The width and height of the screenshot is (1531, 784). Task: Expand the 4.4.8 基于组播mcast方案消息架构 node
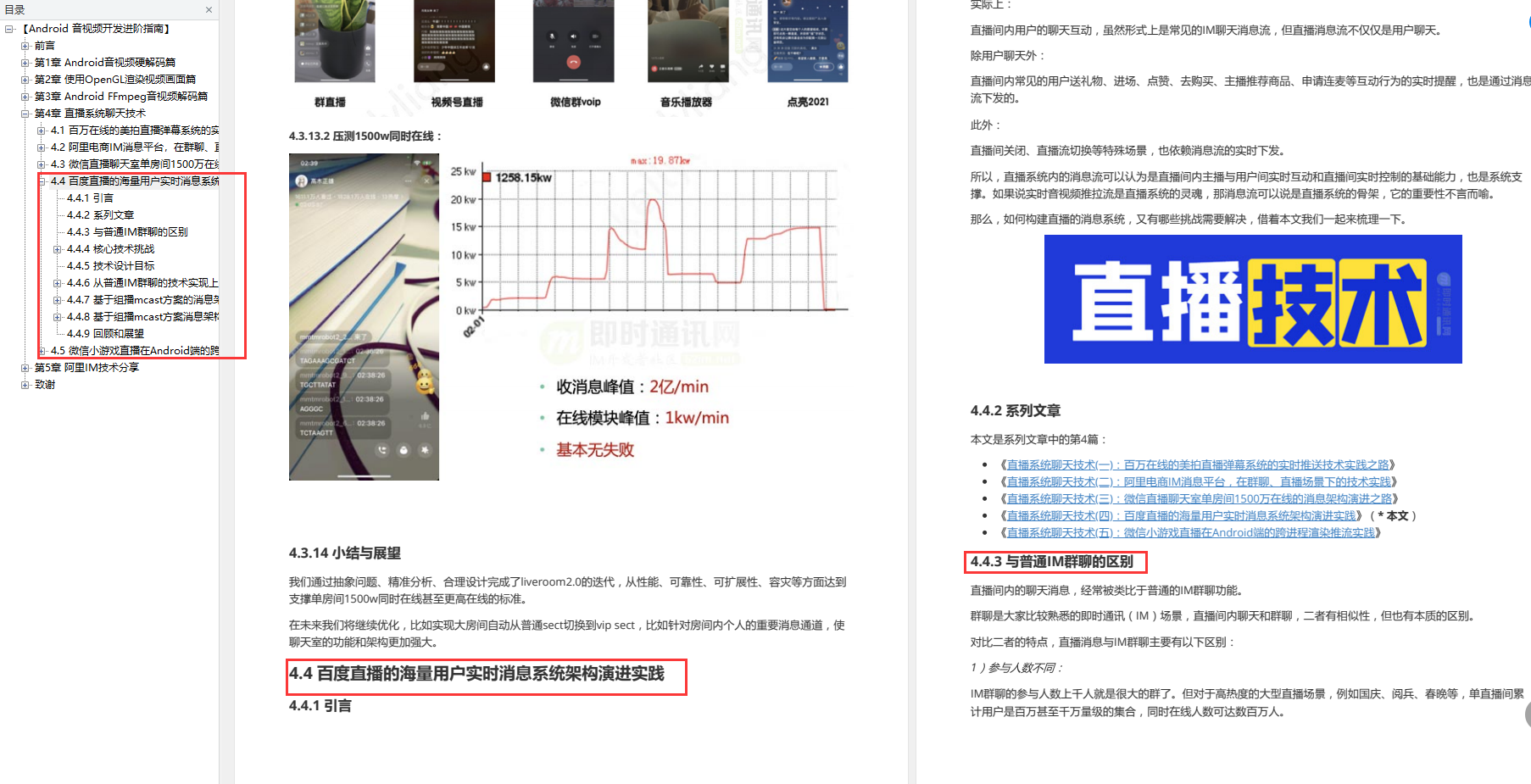click(58, 317)
